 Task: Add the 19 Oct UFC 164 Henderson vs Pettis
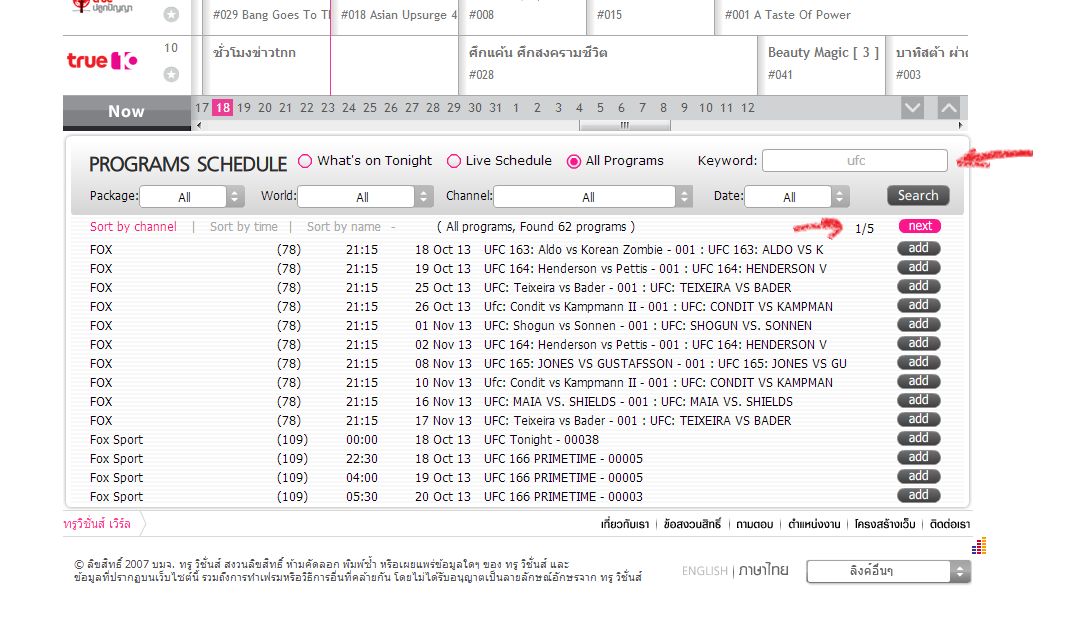918,268
